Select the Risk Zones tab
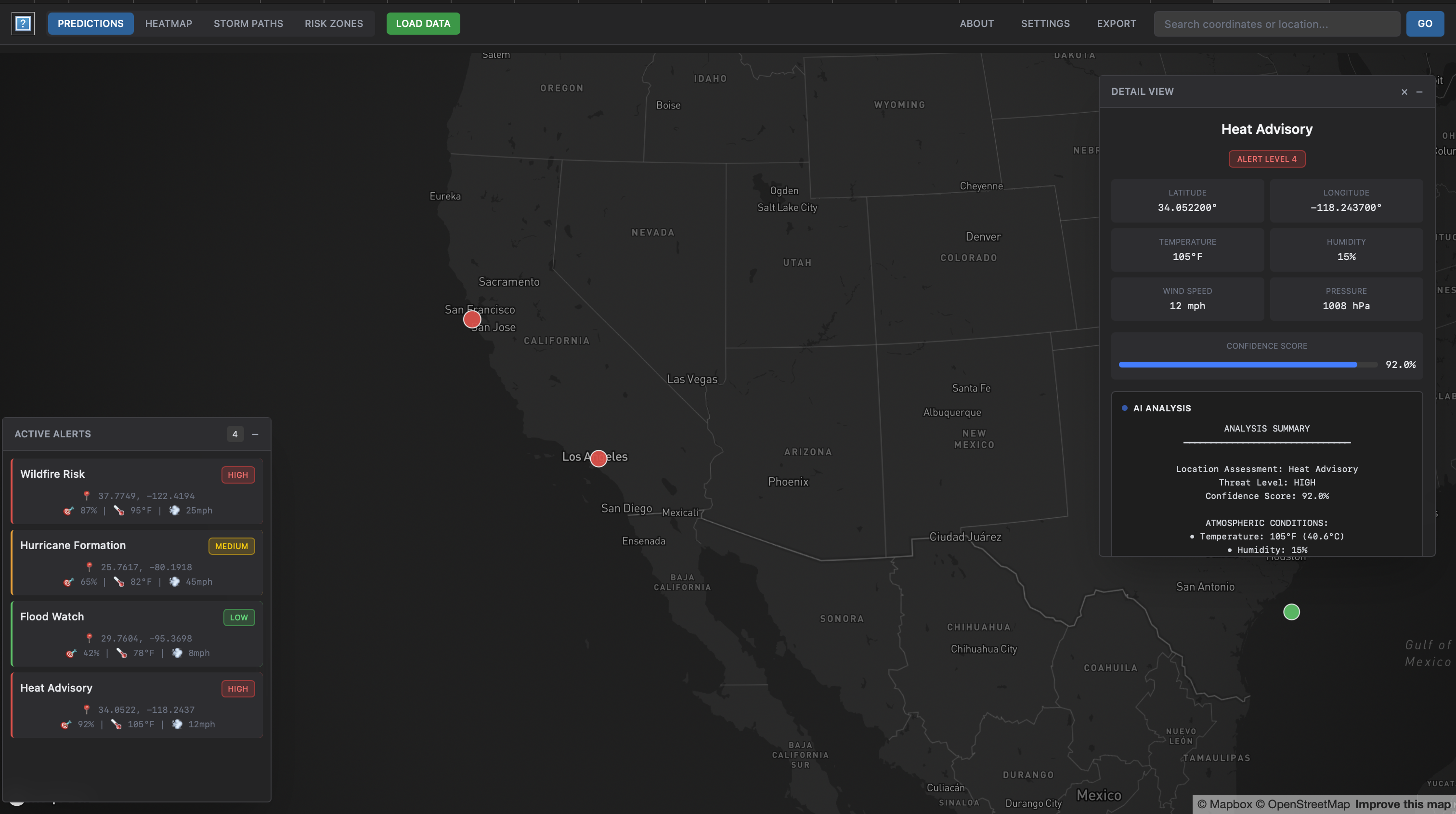This screenshot has height=814, width=1456. 334,24
